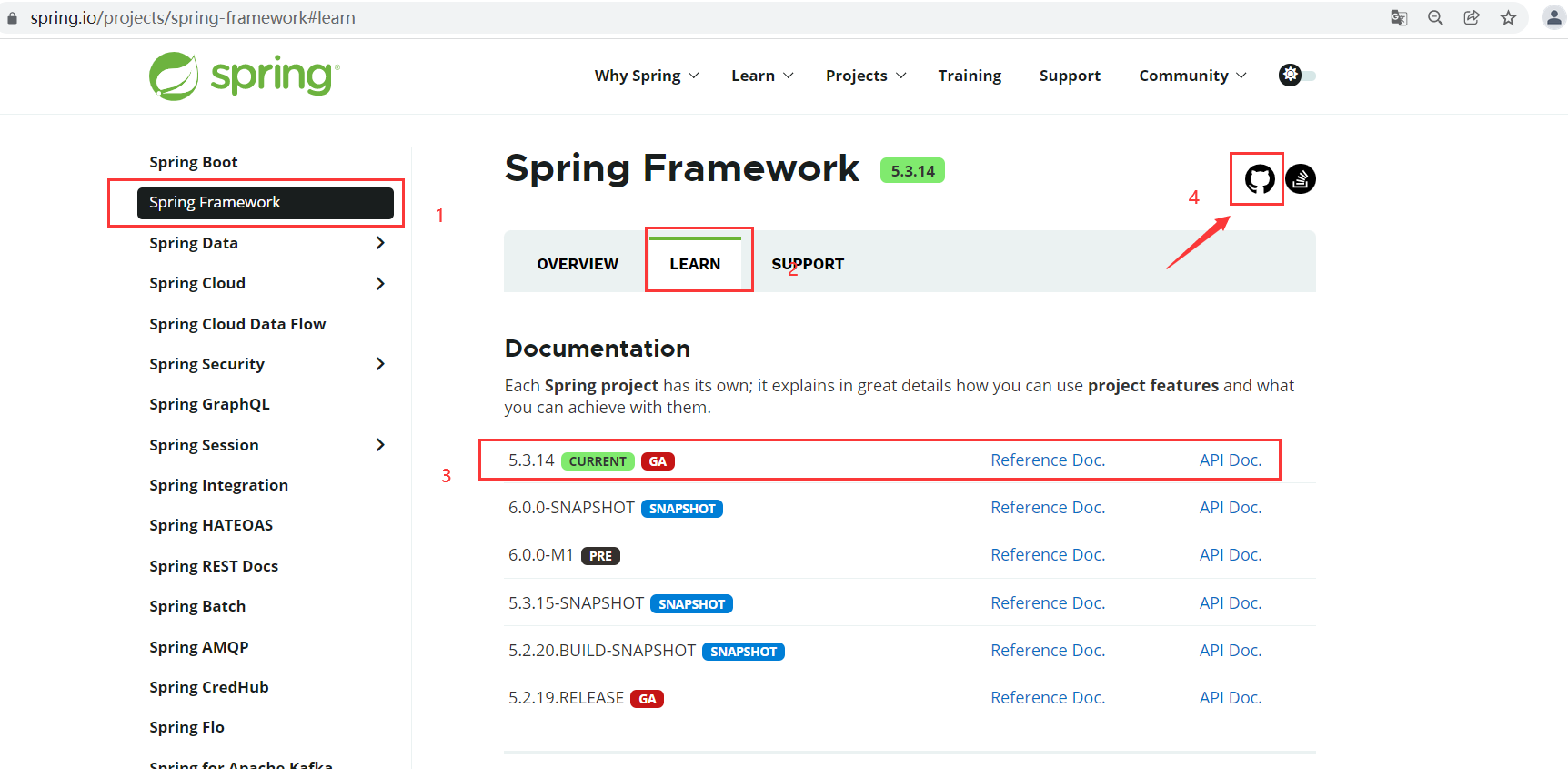
Task: Click the Spring Cloud sidebar label
Action: (x=197, y=283)
